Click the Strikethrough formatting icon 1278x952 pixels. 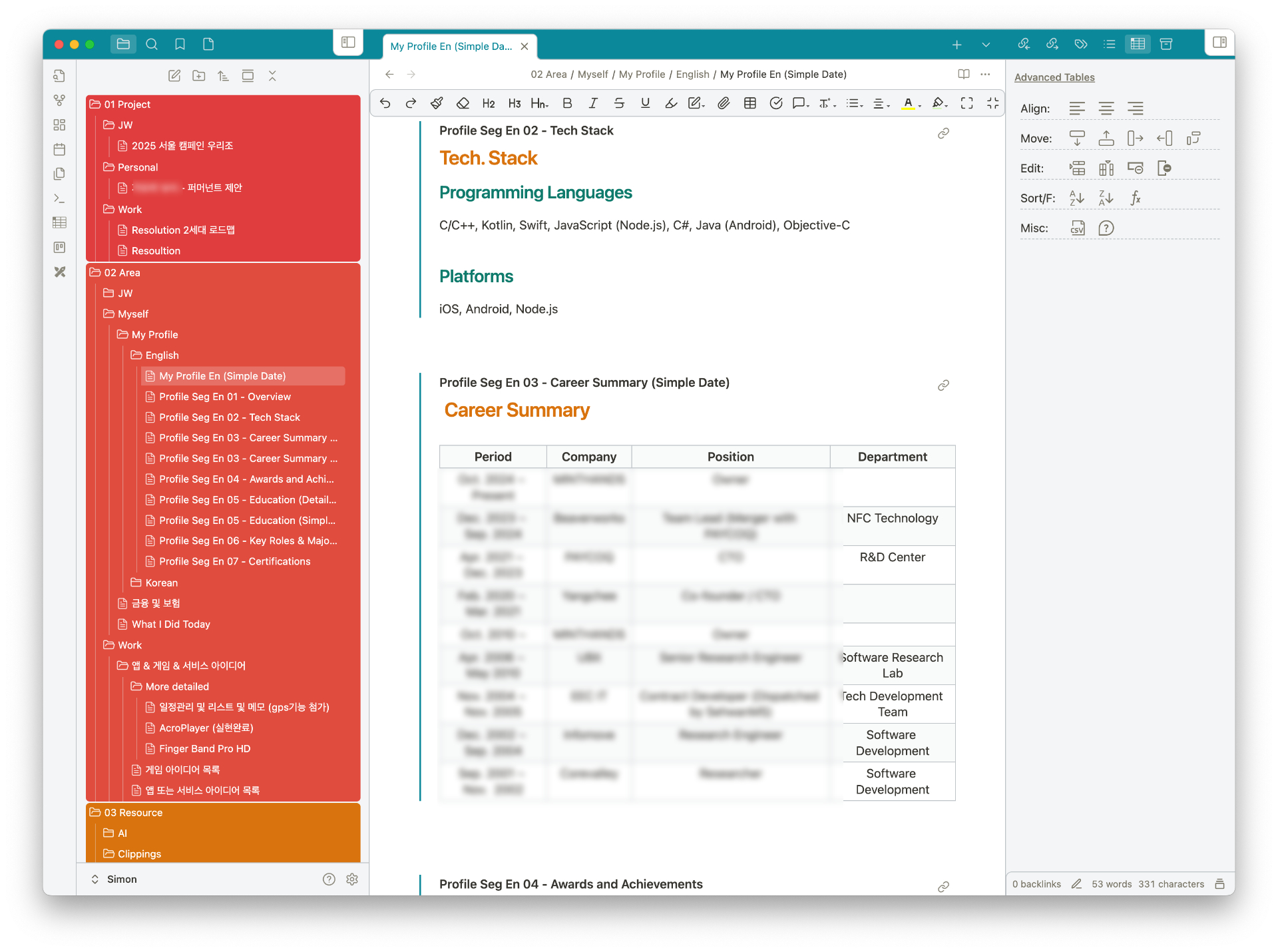pyautogui.click(x=619, y=103)
